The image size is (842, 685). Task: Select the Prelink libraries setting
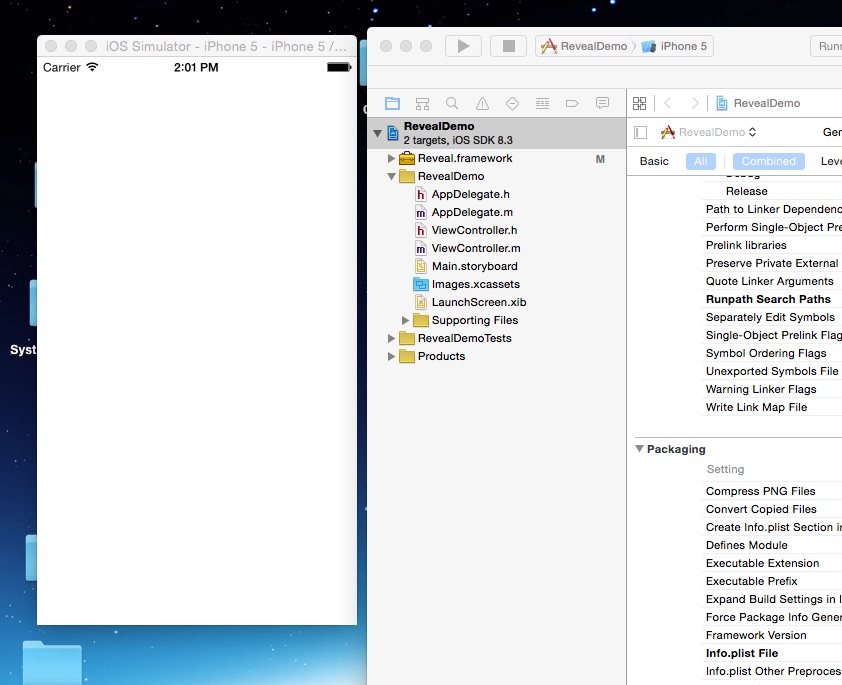[746, 245]
